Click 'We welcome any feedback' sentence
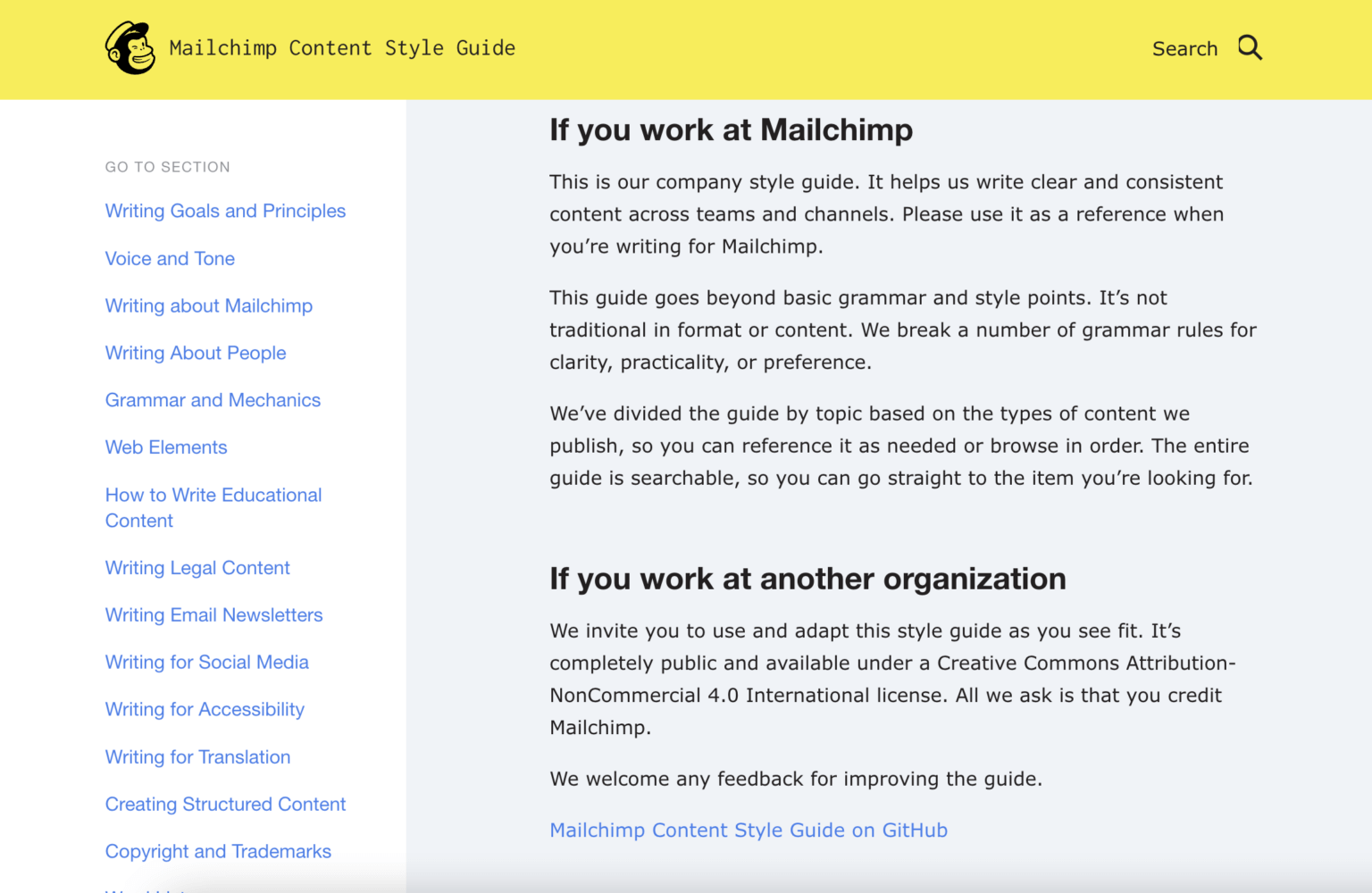The width and height of the screenshot is (1372, 893). coord(796,779)
